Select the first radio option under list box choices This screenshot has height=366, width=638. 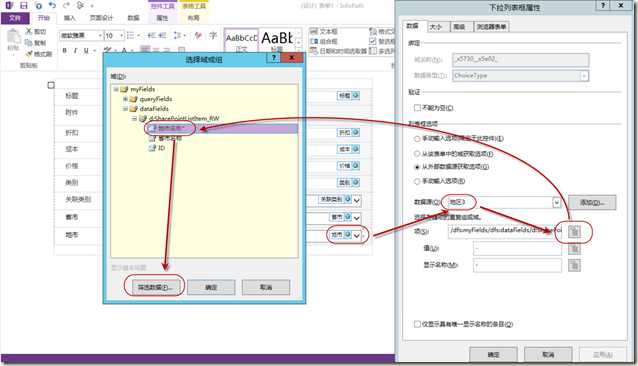coord(417,139)
